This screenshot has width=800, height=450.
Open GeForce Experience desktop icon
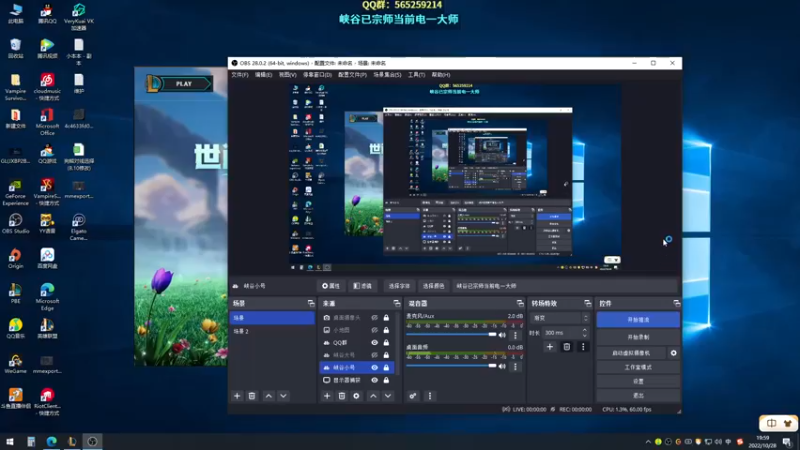[x=15, y=192]
